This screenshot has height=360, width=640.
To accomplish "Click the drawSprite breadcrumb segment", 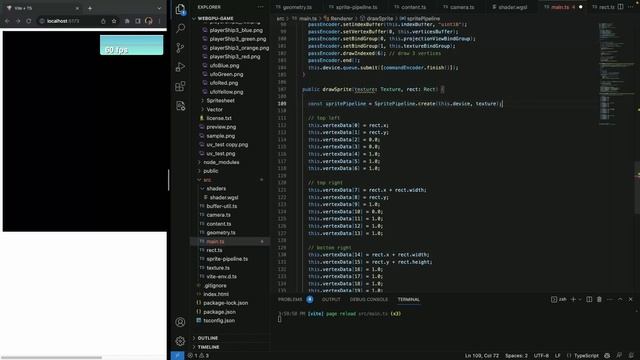I will point(380,18).
